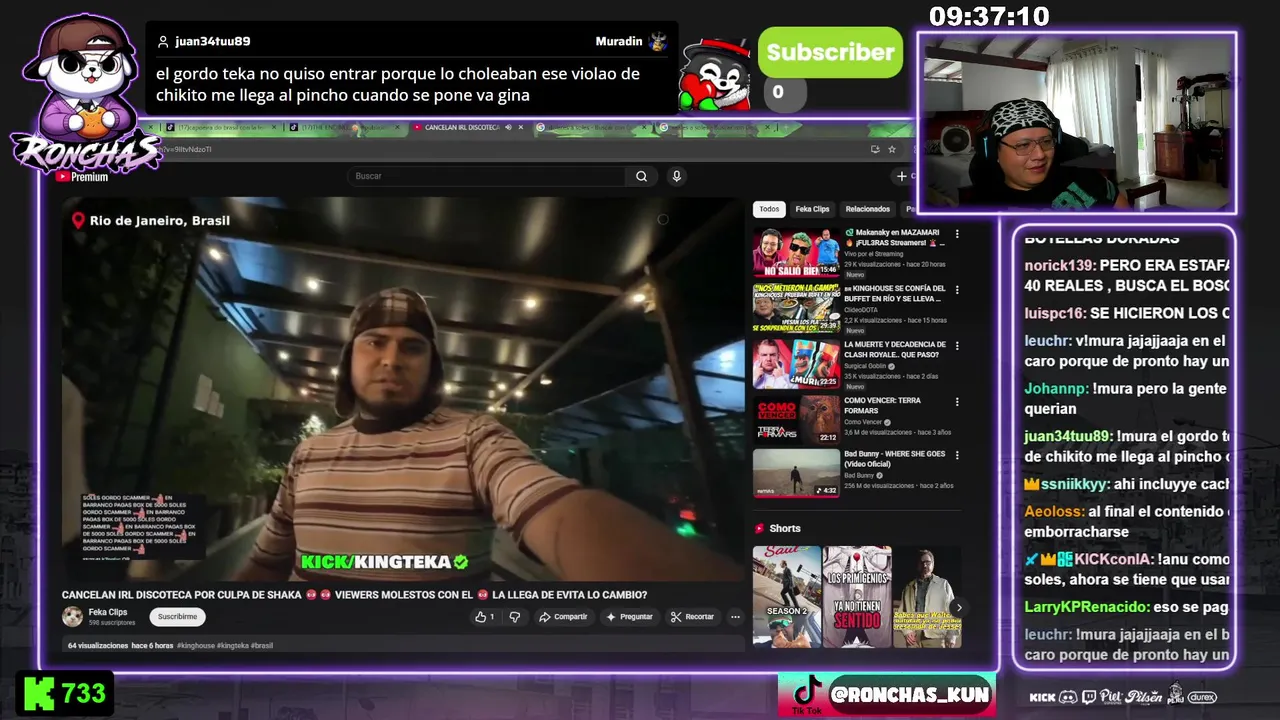Click the video title CANCELAN IRL DISCOTECA
The image size is (1280, 720).
[x=354, y=595]
